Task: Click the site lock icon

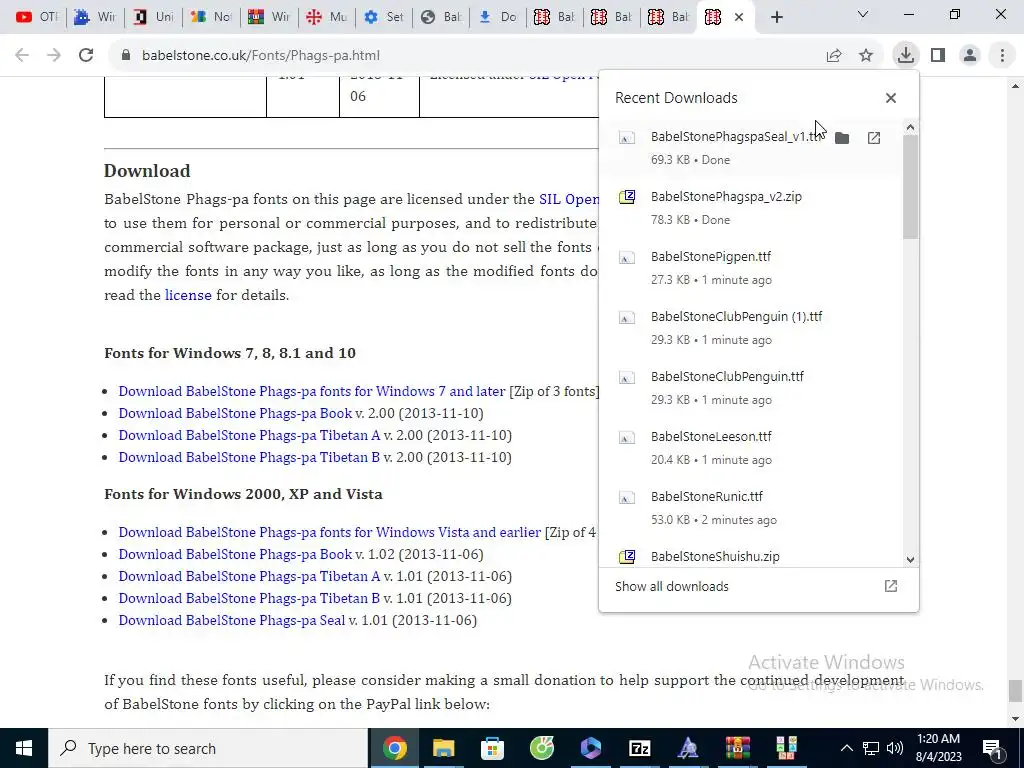Action: tap(126, 56)
